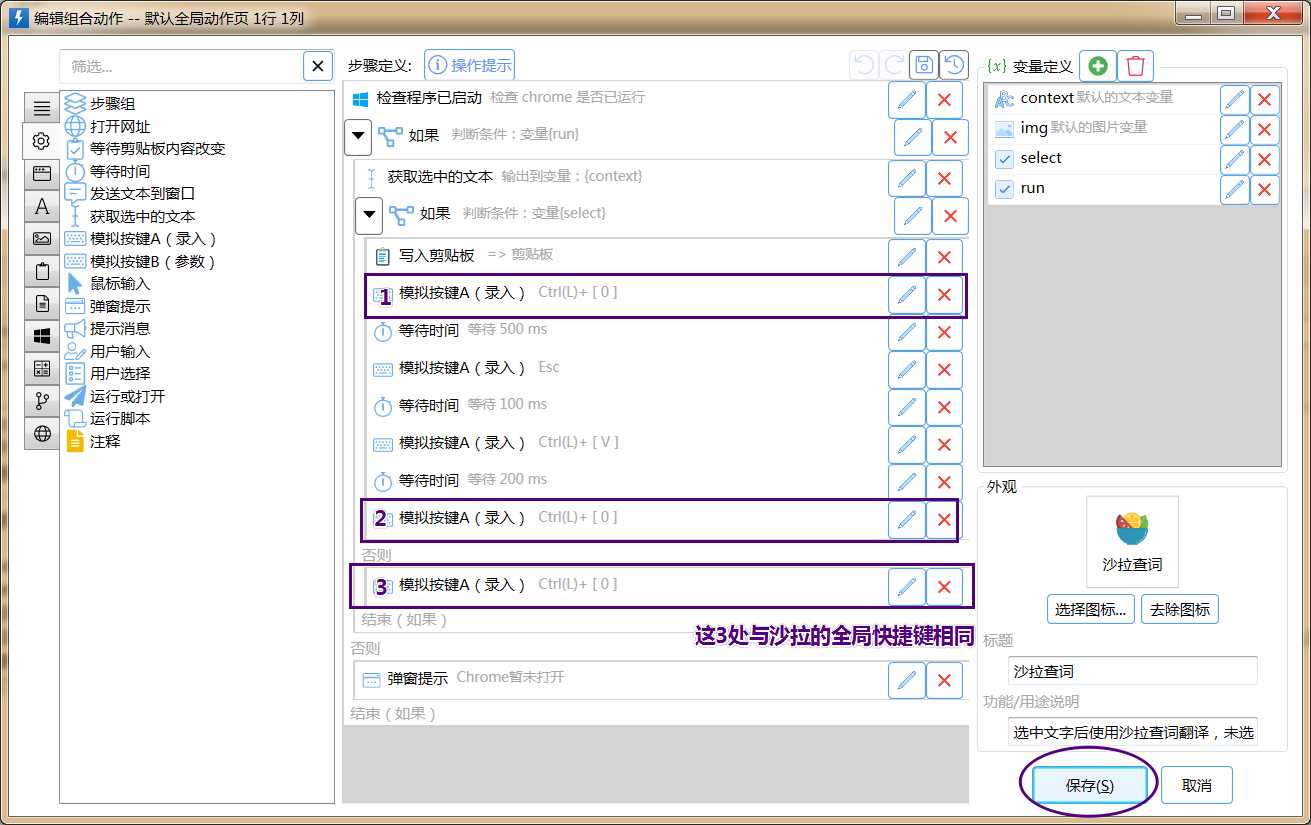Select 鼠标输入 in the action list

pos(120,284)
